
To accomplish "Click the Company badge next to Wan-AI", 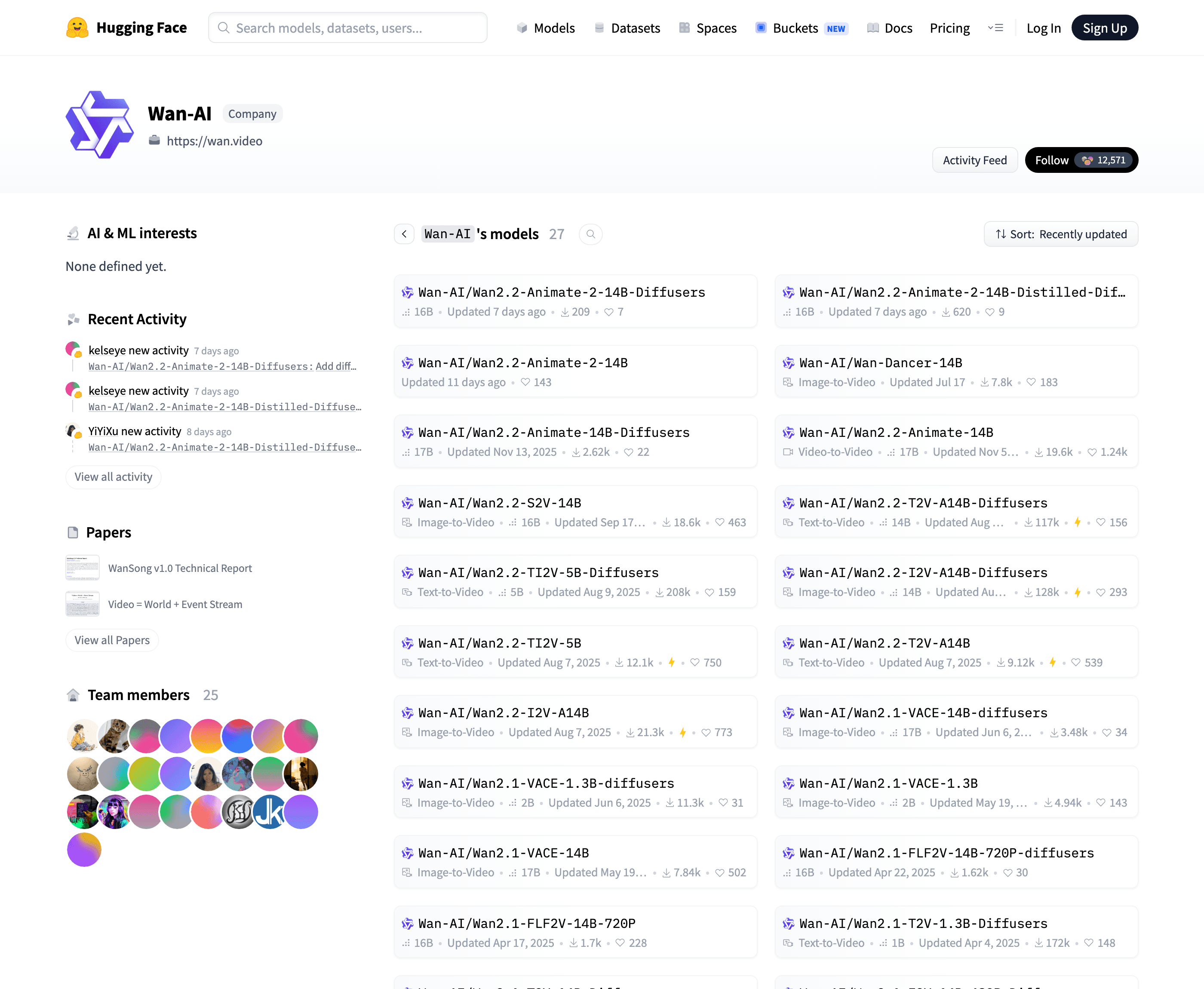I will tap(252, 114).
